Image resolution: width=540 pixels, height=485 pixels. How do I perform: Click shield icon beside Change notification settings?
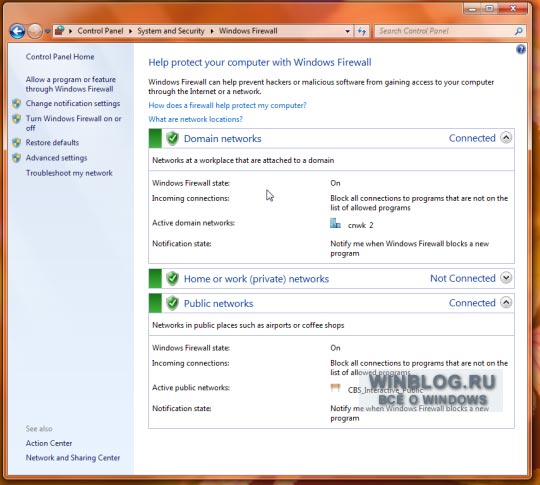click(17, 103)
